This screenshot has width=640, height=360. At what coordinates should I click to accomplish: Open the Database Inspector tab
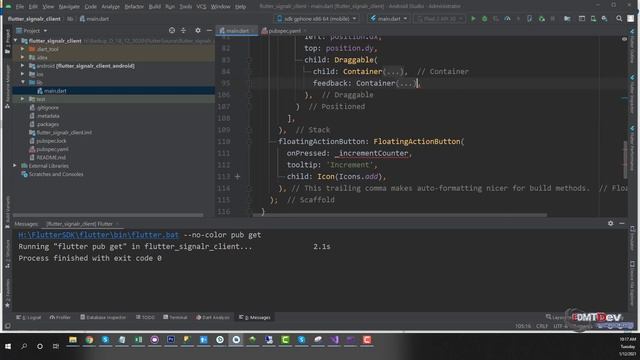tap(103, 317)
